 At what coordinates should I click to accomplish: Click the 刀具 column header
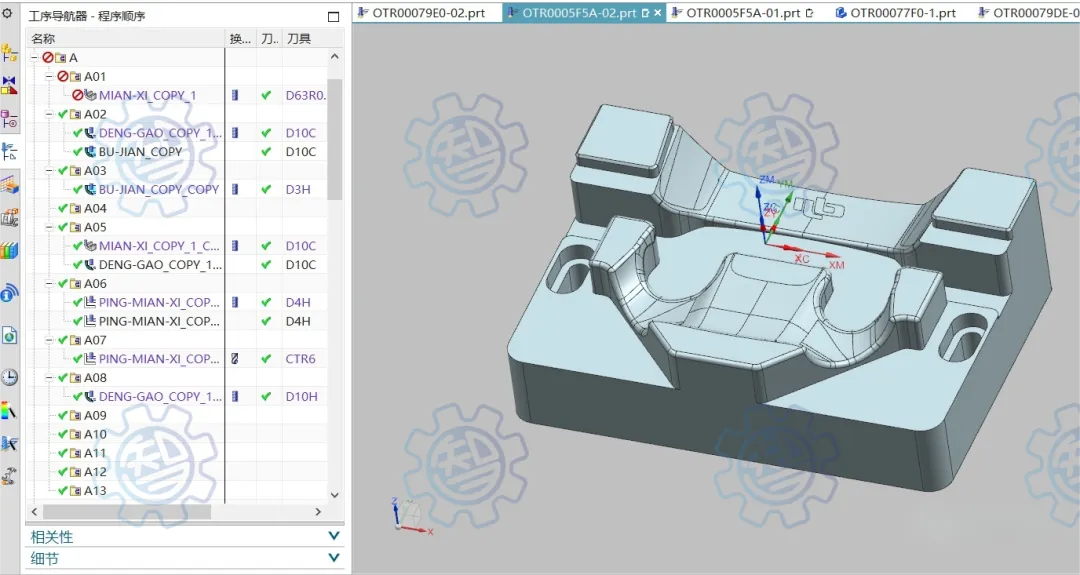[x=304, y=39]
